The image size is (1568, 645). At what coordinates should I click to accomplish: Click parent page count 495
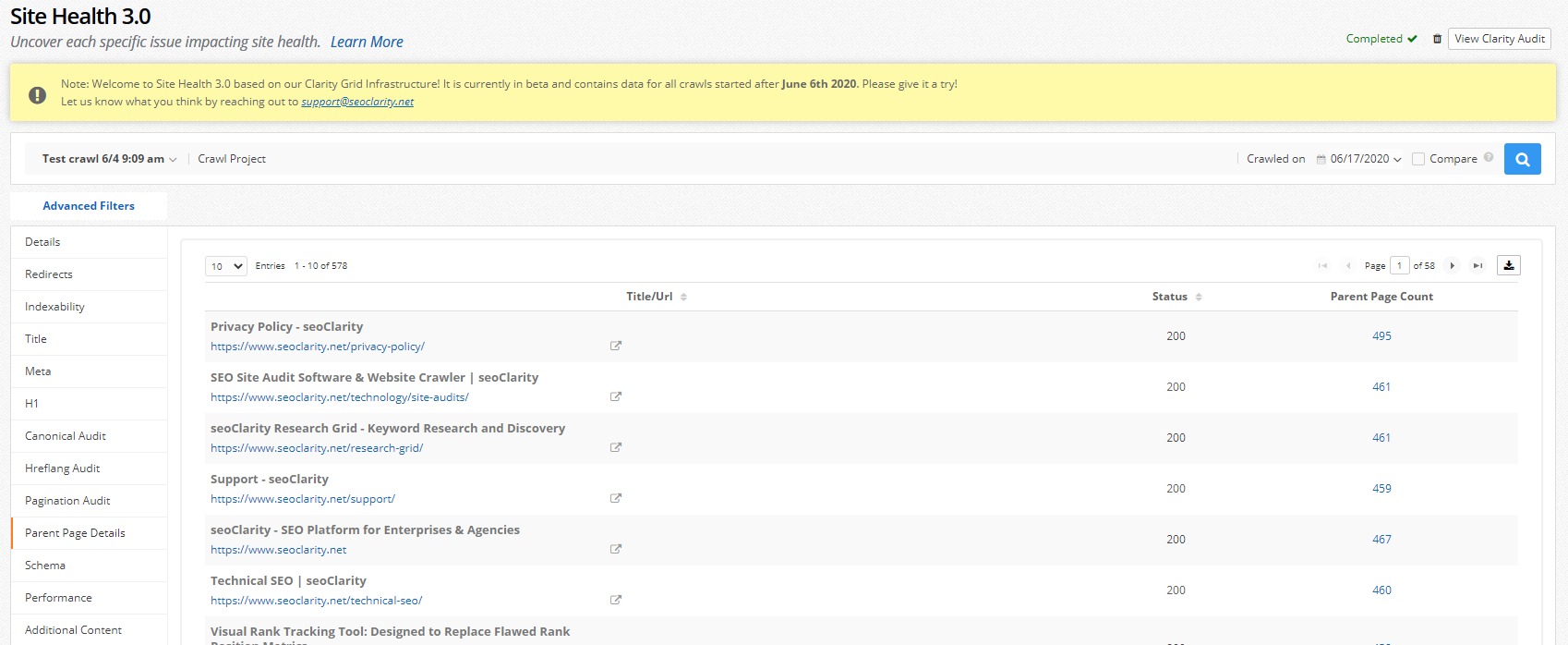point(1381,336)
